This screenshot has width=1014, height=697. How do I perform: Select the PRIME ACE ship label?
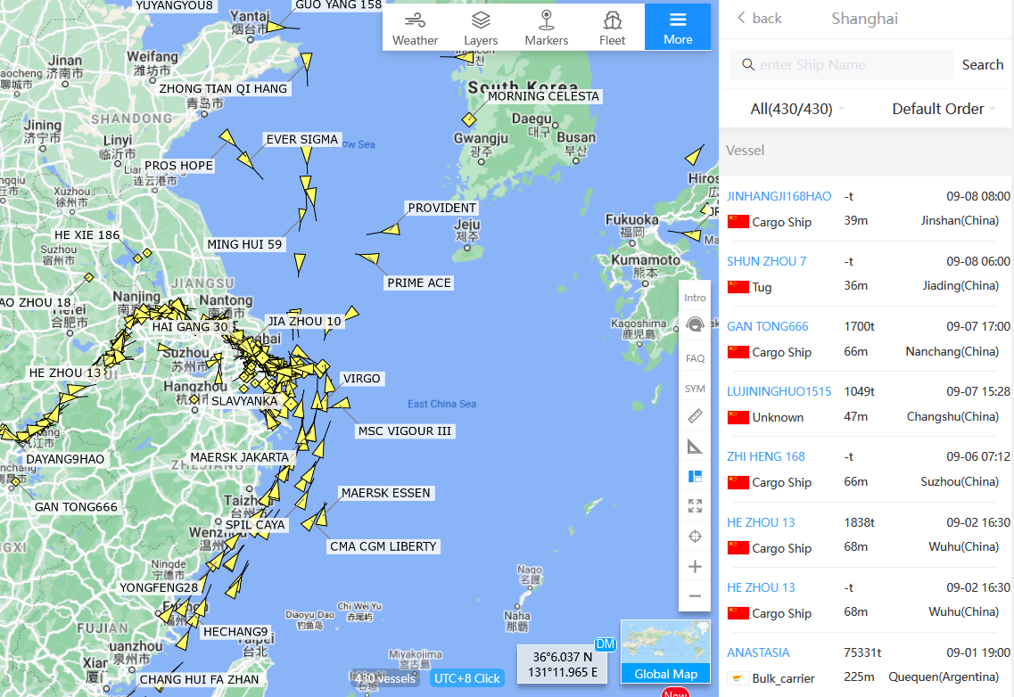[x=419, y=283]
